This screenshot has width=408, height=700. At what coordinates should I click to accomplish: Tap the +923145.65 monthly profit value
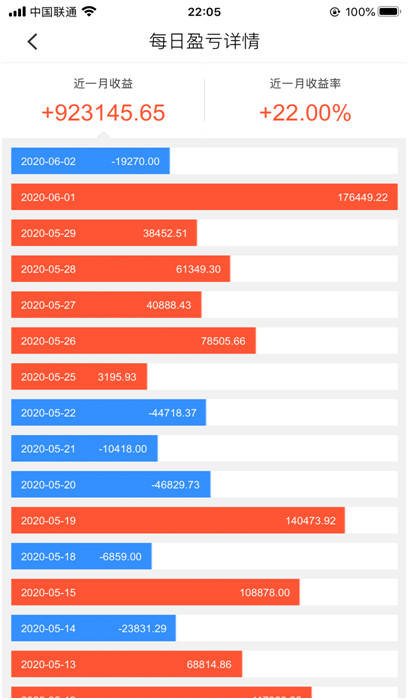coord(103,113)
